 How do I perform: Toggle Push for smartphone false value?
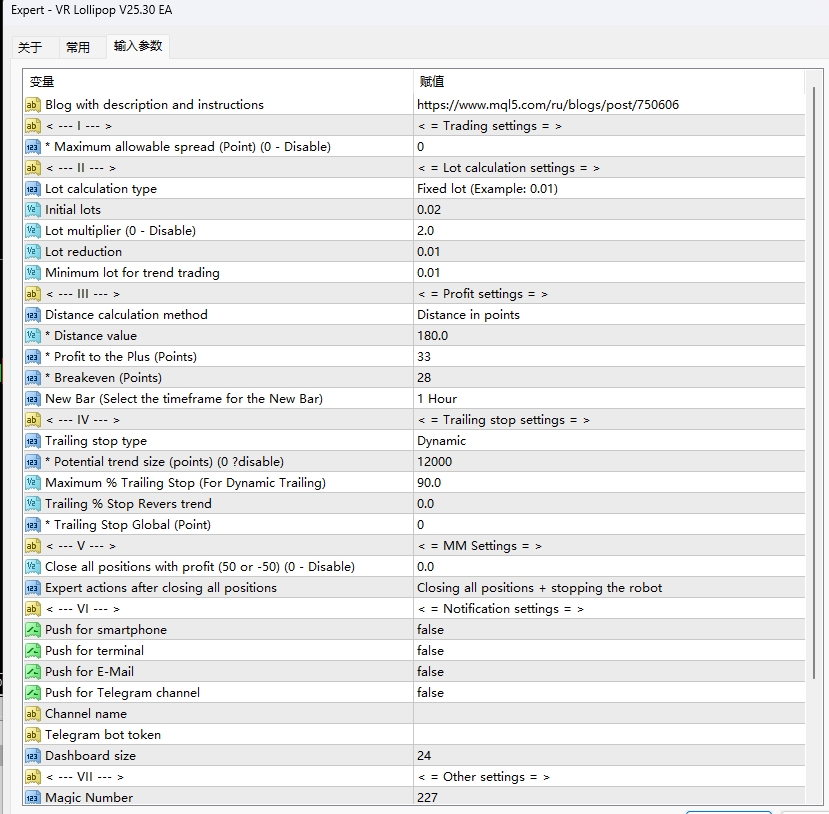click(609, 630)
